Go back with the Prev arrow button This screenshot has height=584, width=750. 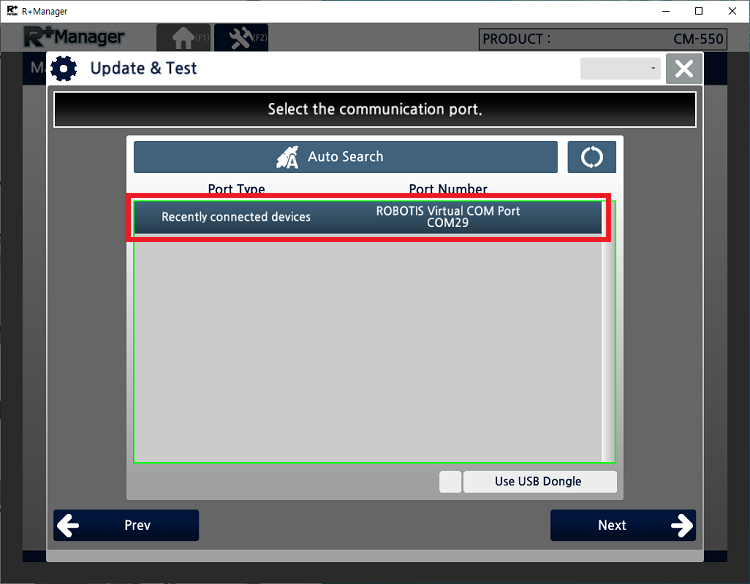tap(126, 525)
